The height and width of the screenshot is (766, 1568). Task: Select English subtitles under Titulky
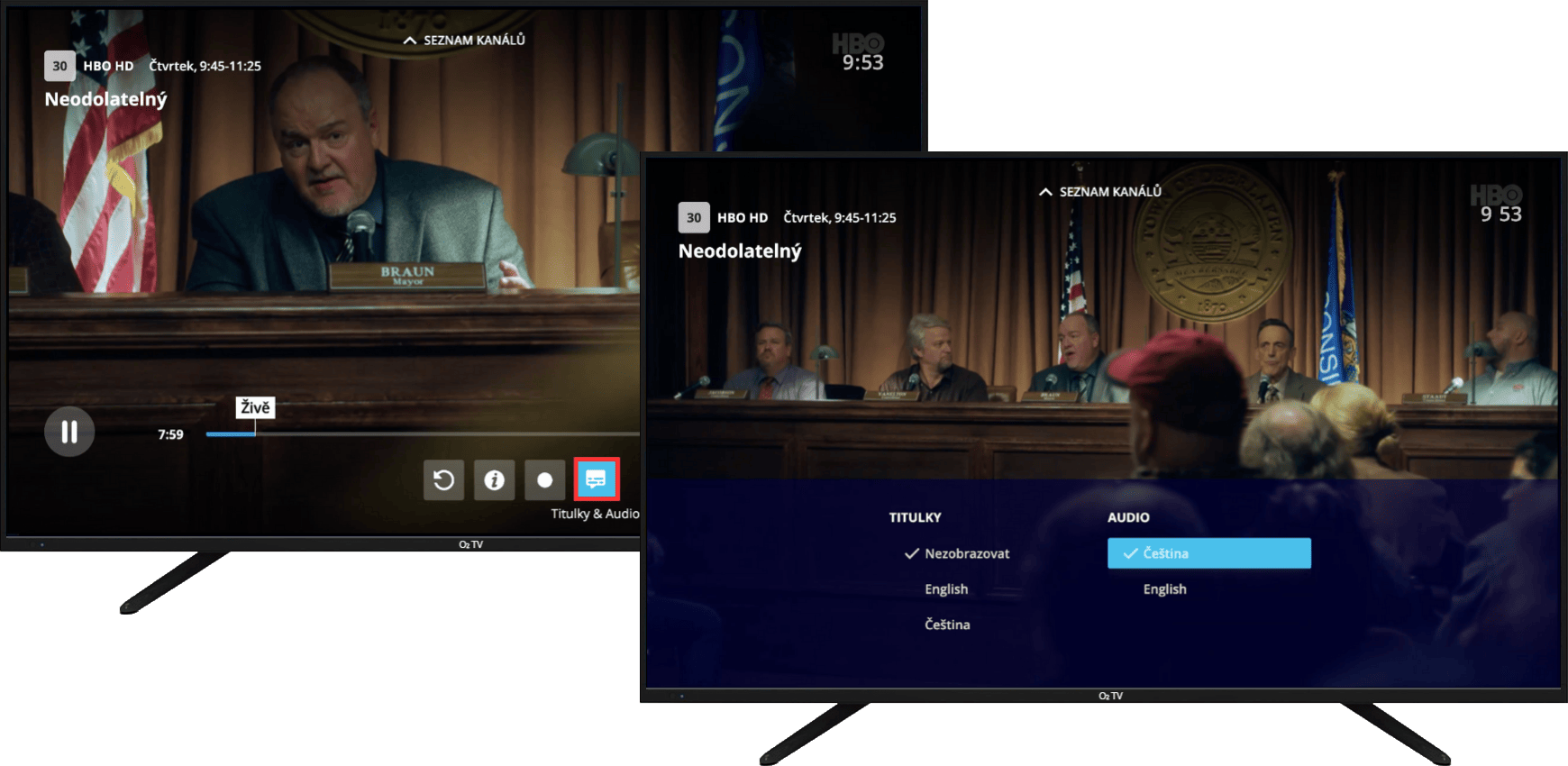946,589
